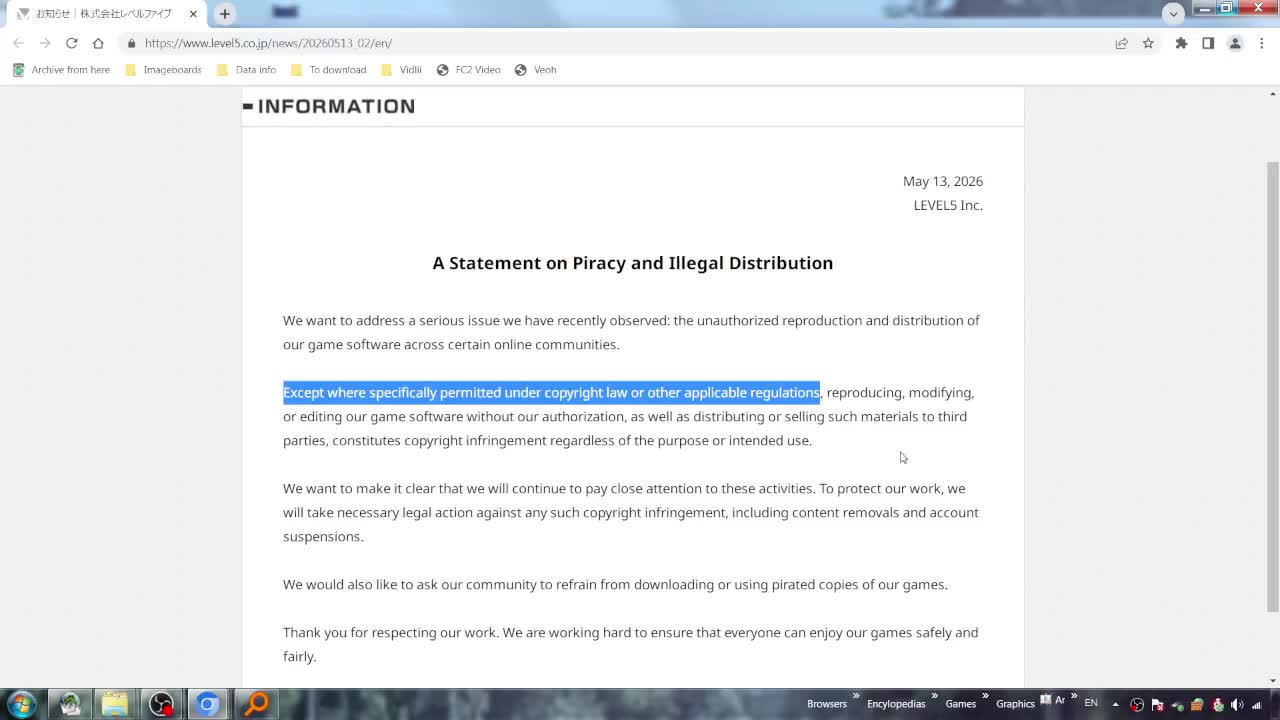Expand the 'Ar' toolbar overflow chevron
The width and height of the screenshot is (1280, 720).
click(x=1073, y=696)
